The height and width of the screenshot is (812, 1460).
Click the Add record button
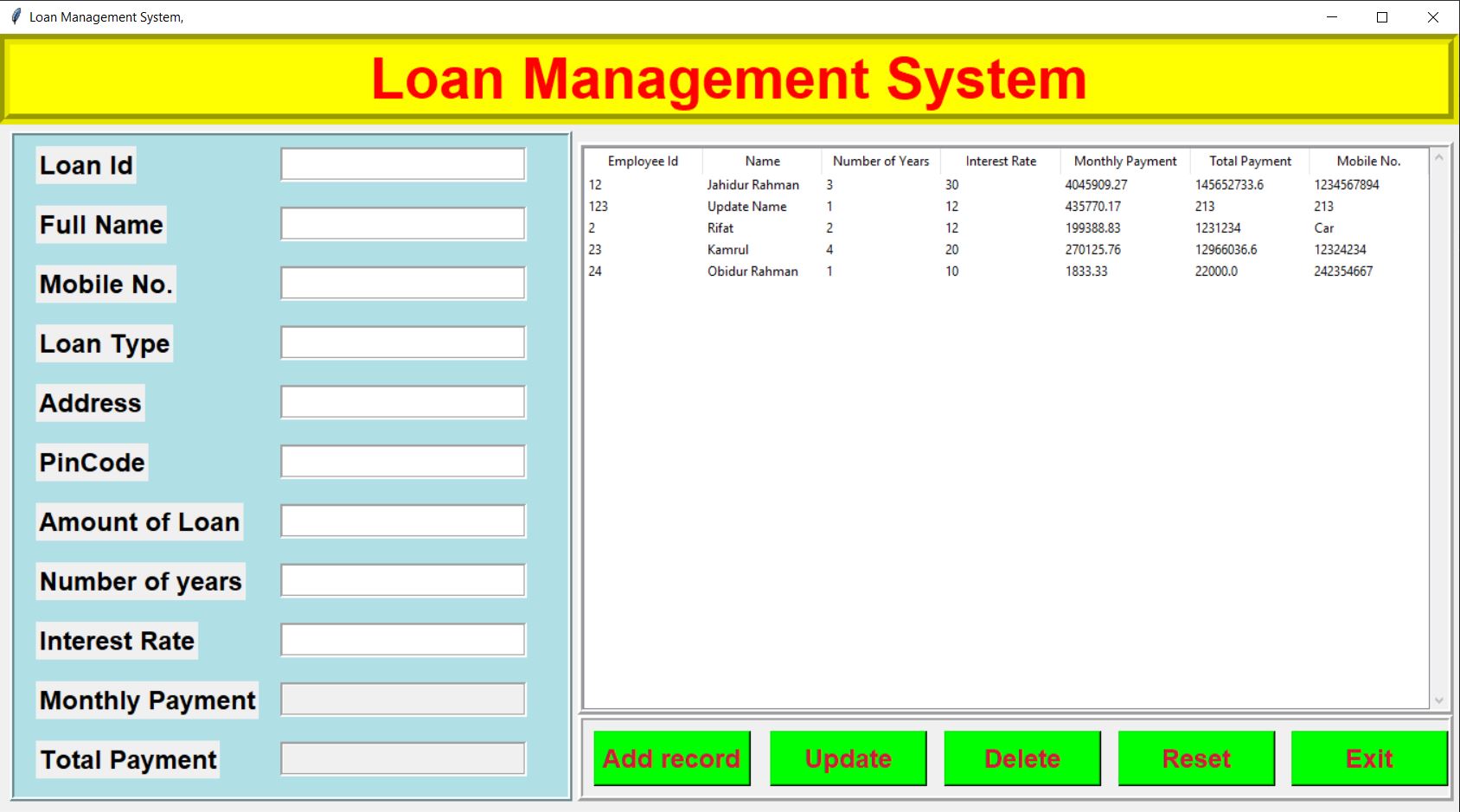coord(672,758)
